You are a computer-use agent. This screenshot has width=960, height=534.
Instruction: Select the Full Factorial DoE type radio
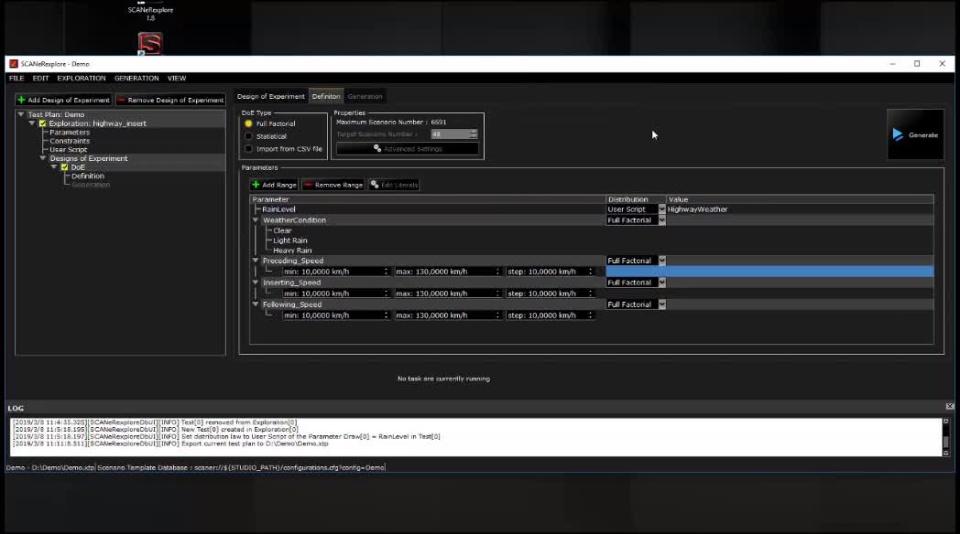point(249,124)
